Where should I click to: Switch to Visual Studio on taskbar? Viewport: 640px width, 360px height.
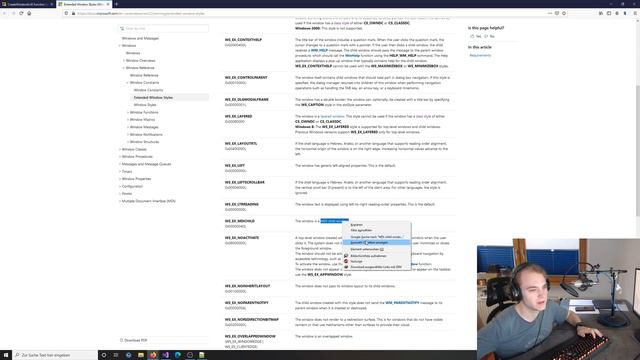165,355
